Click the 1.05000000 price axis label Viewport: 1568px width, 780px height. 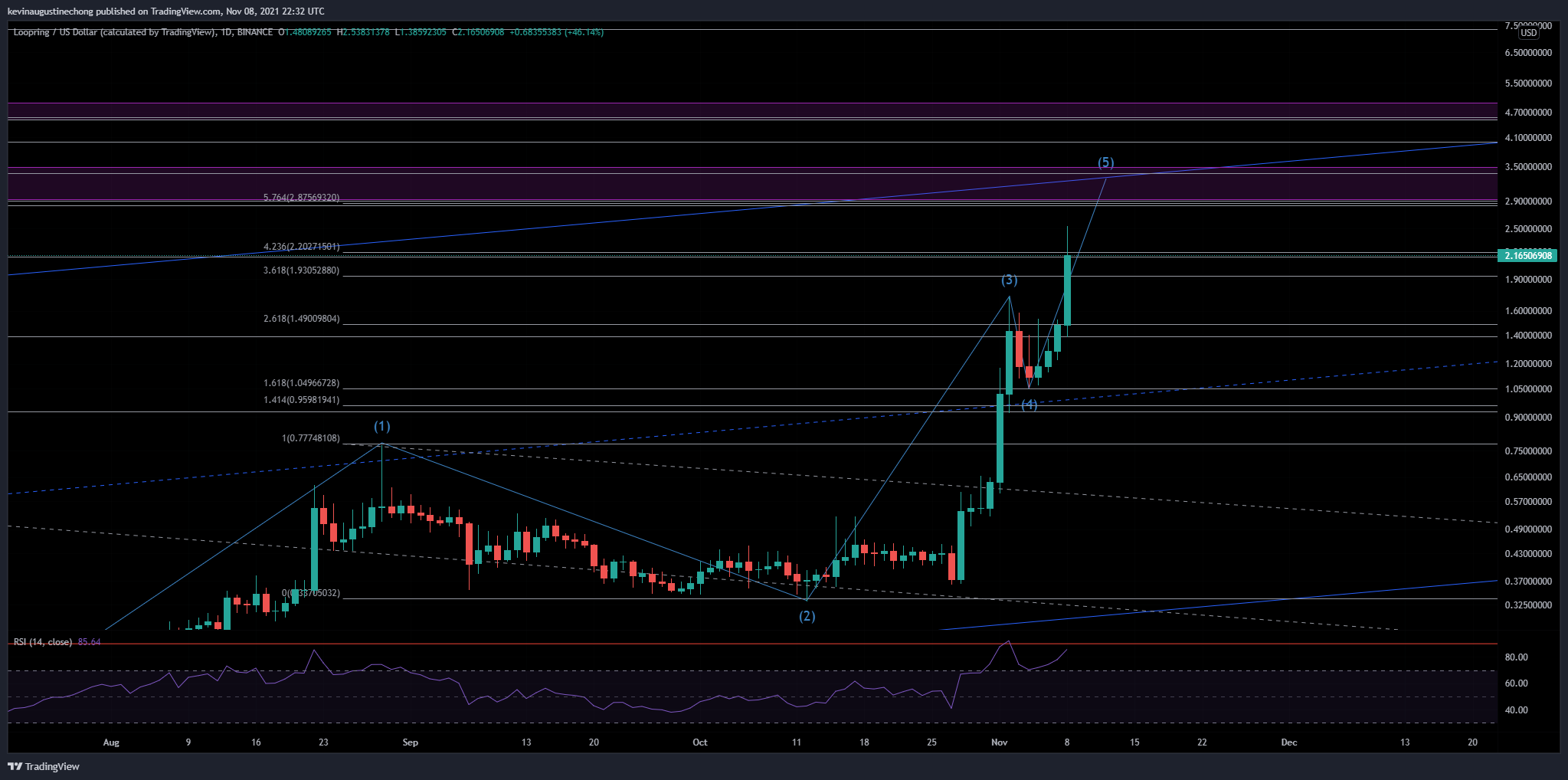click(x=1528, y=389)
